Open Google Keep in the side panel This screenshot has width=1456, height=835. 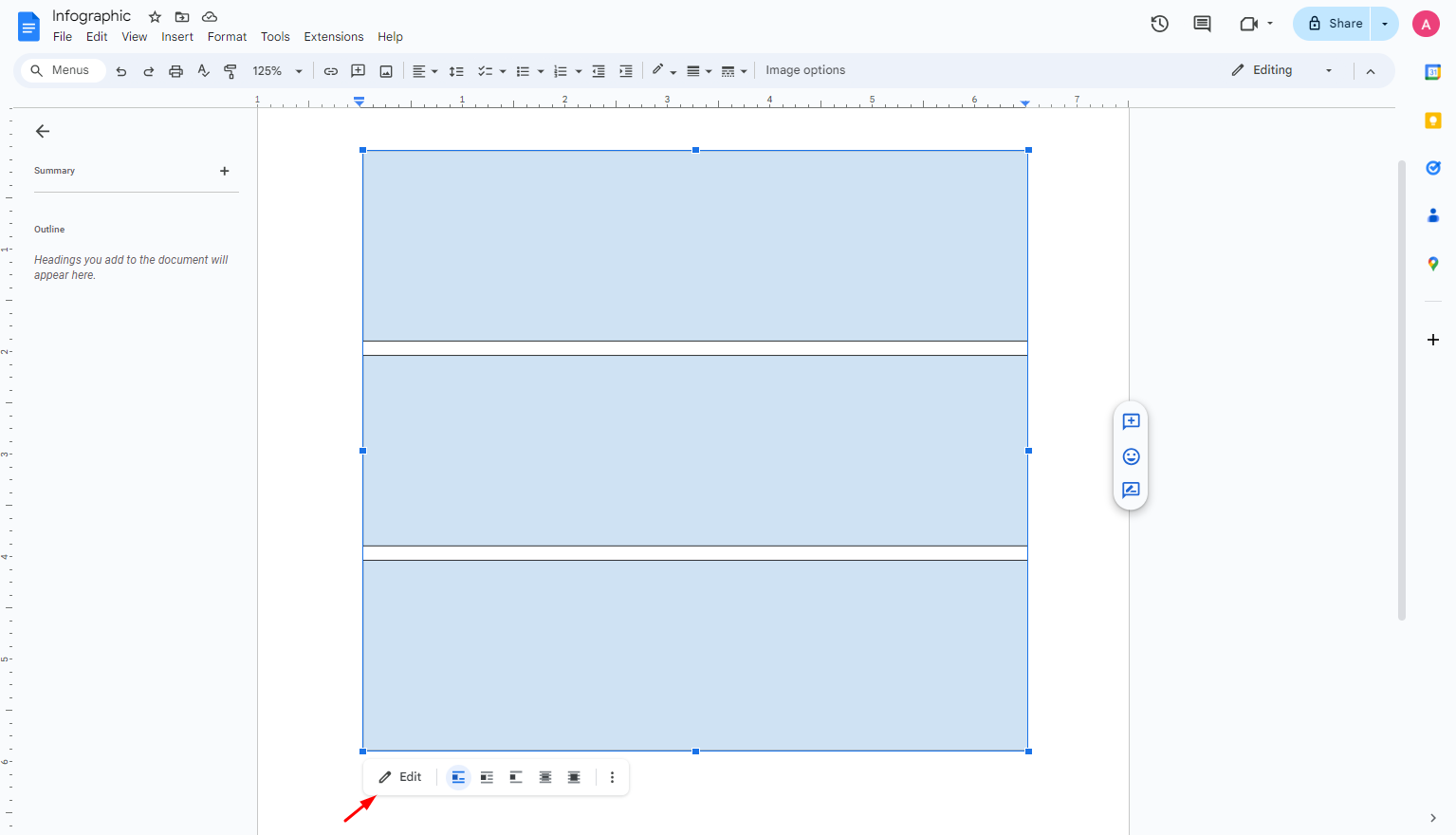pos(1433,120)
